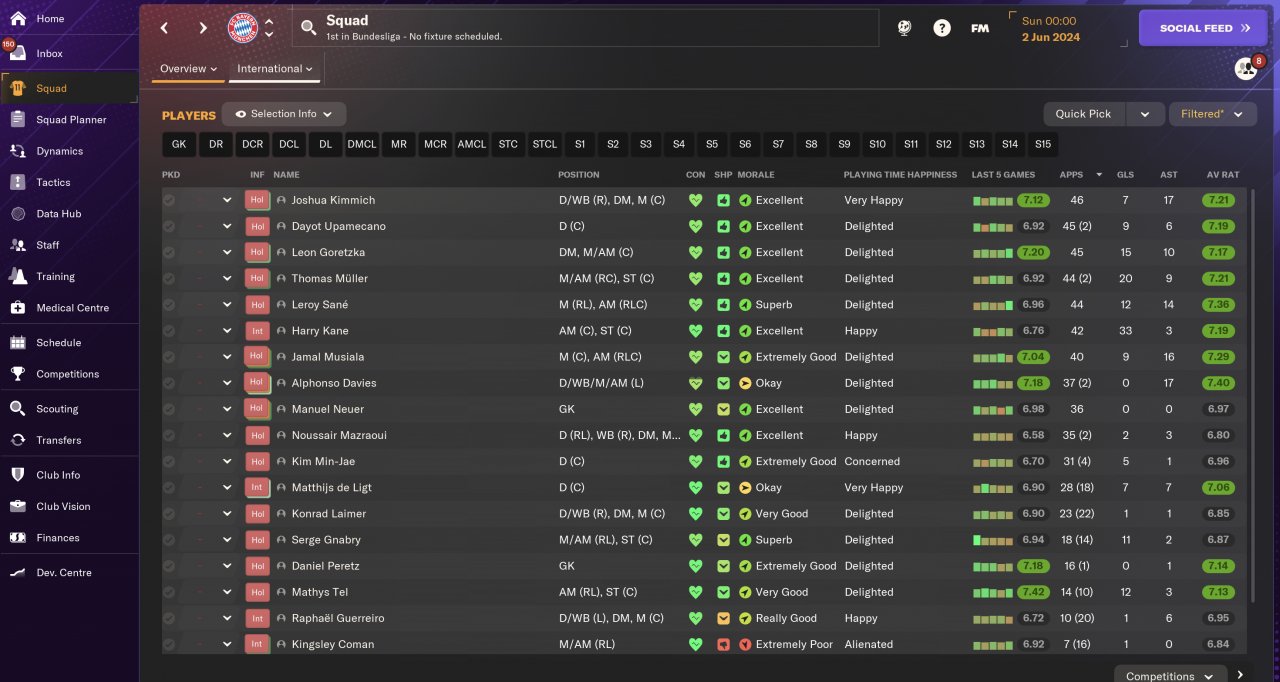Click the right arrow next to Competitions
This screenshot has height=682, width=1280.
click(x=1240, y=675)
